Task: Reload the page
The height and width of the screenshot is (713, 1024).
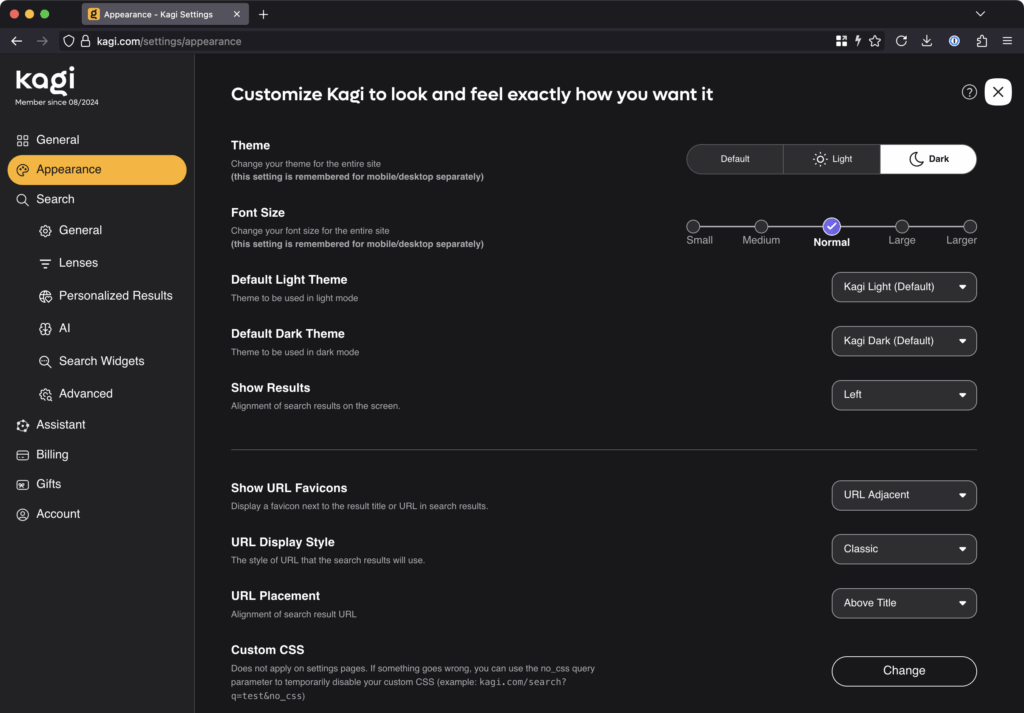Action: (x=901, y=41)
